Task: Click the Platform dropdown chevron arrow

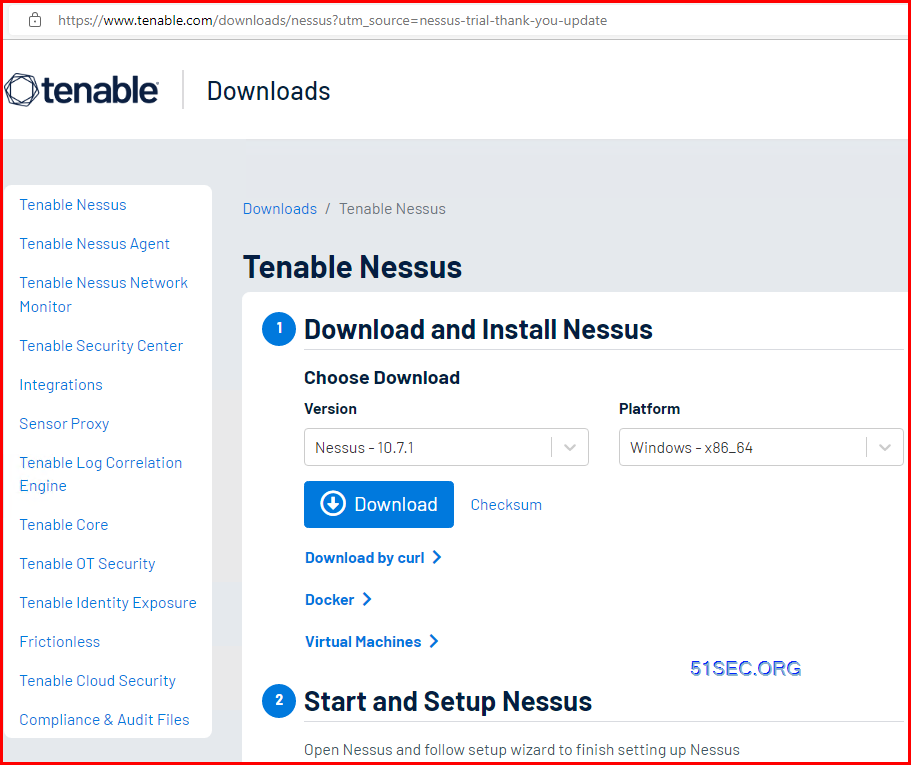Action: pos(884,447)
